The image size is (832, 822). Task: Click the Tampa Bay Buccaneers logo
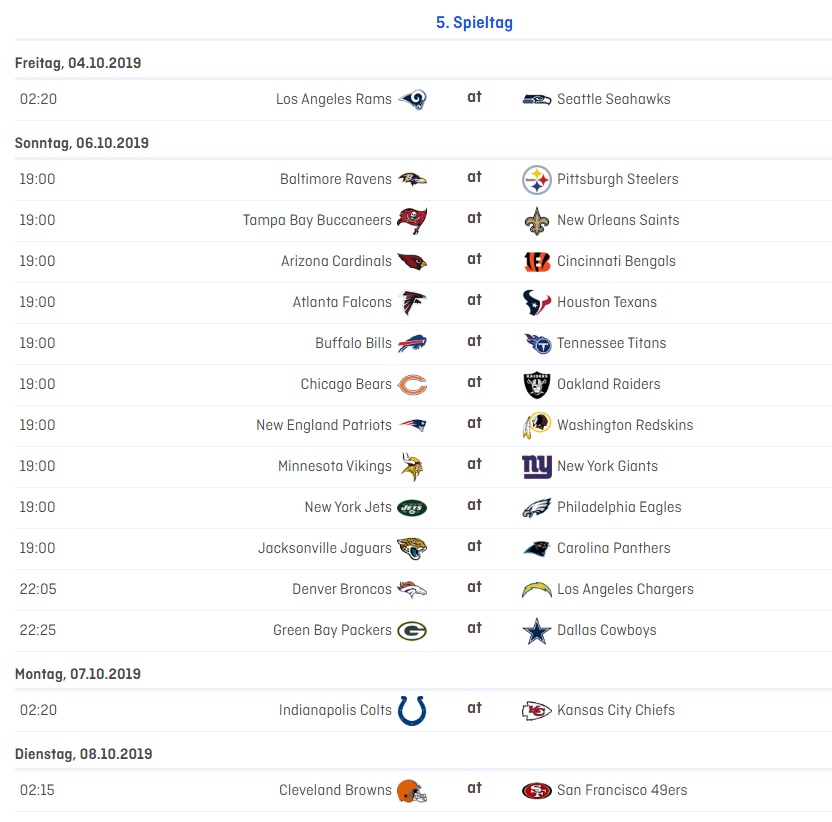click(x=412, y=221)
